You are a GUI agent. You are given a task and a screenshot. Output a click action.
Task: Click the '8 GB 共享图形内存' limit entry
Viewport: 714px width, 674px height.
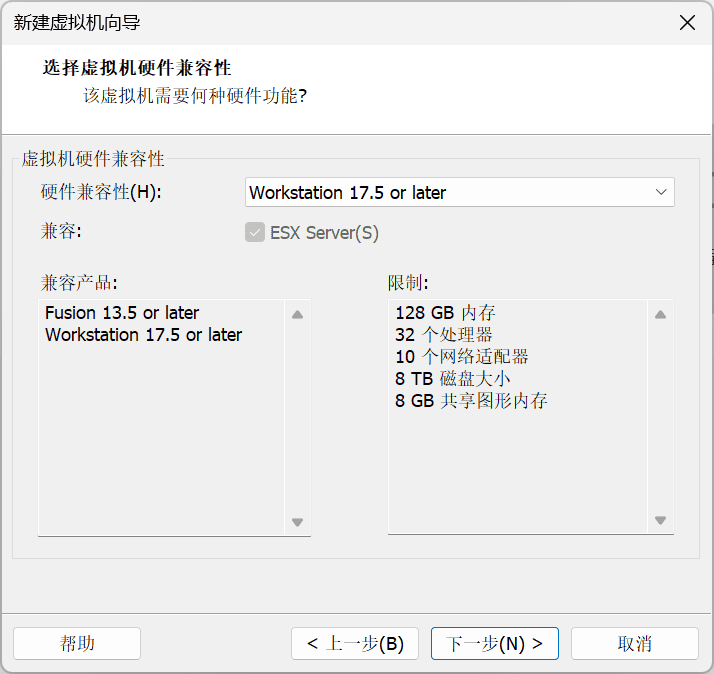[x=471, y=401]
